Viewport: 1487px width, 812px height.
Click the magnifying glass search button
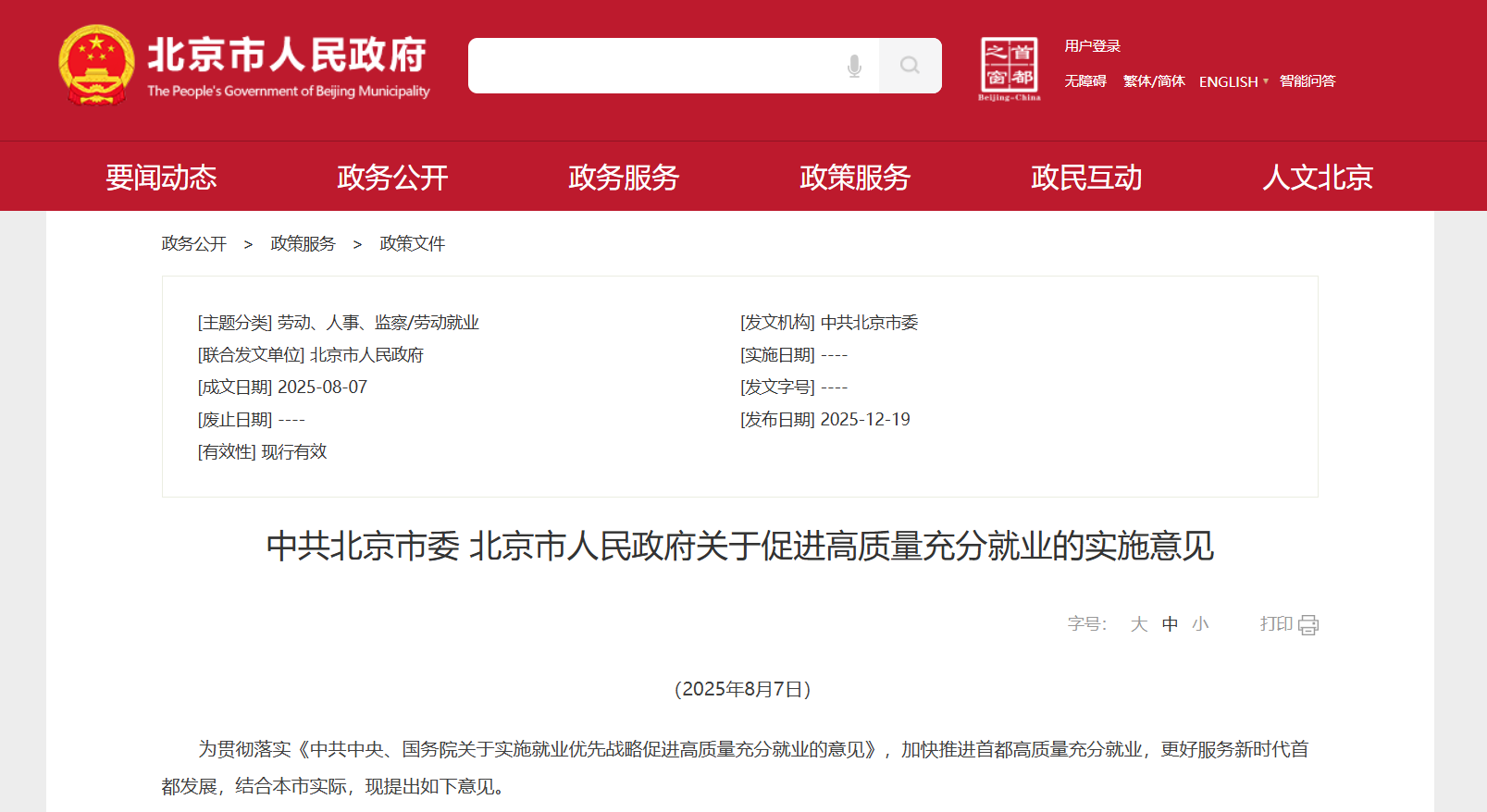(x=910, y=66)
